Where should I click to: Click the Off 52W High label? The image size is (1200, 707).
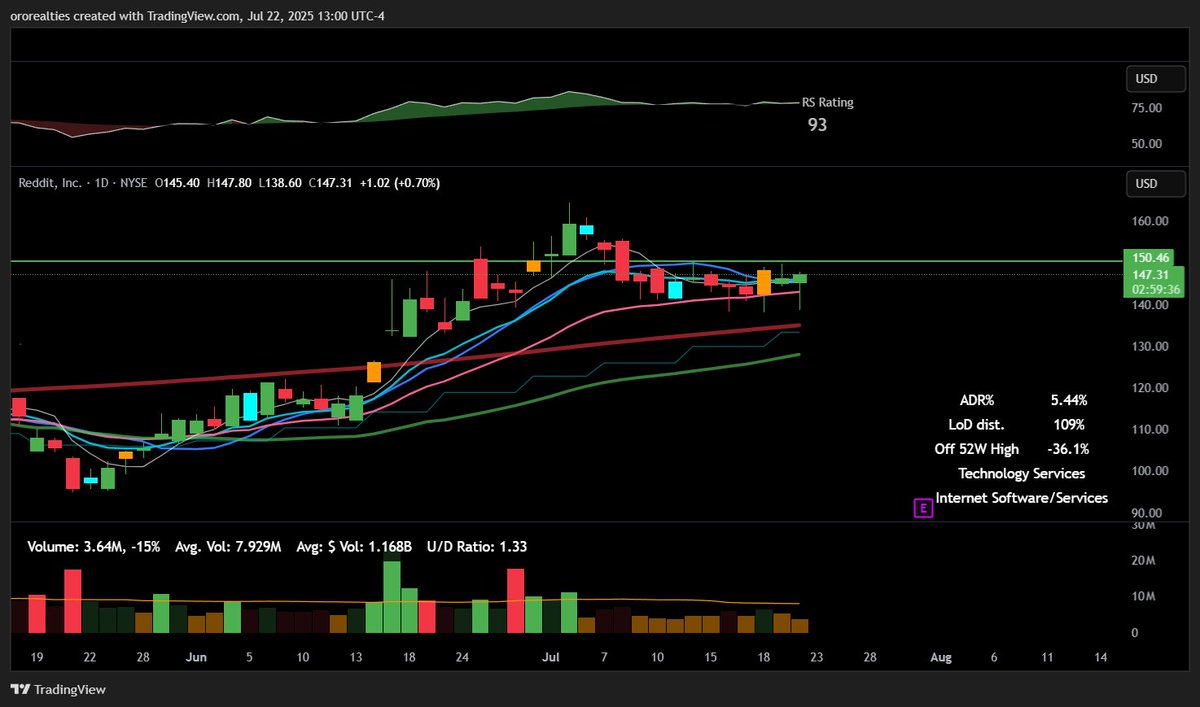977,449
